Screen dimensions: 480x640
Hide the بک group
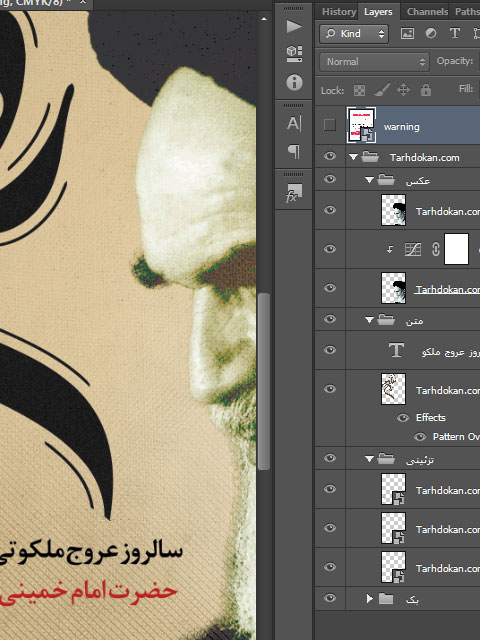coord(330,598)
